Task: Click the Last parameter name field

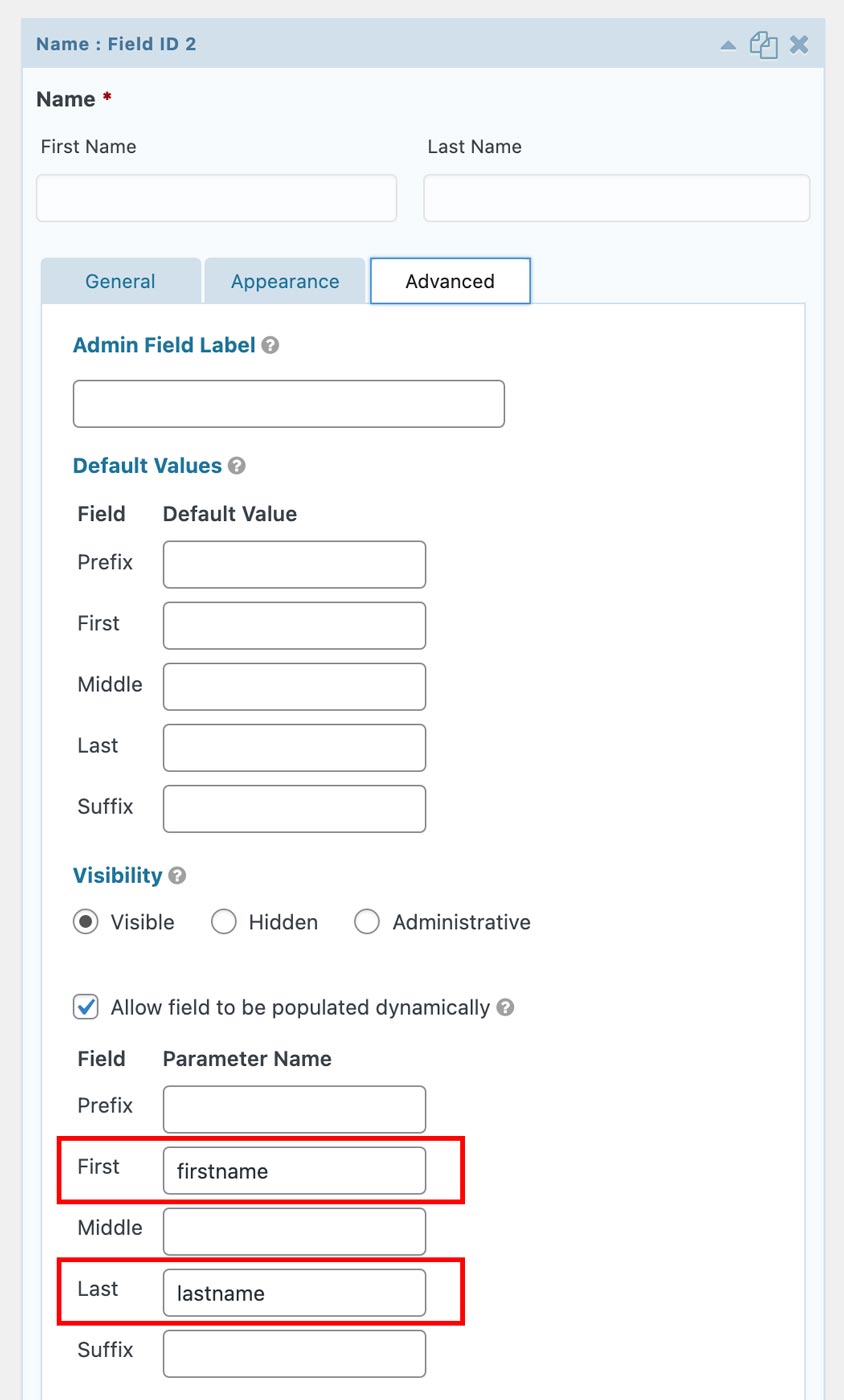Action: point(294,1293)
